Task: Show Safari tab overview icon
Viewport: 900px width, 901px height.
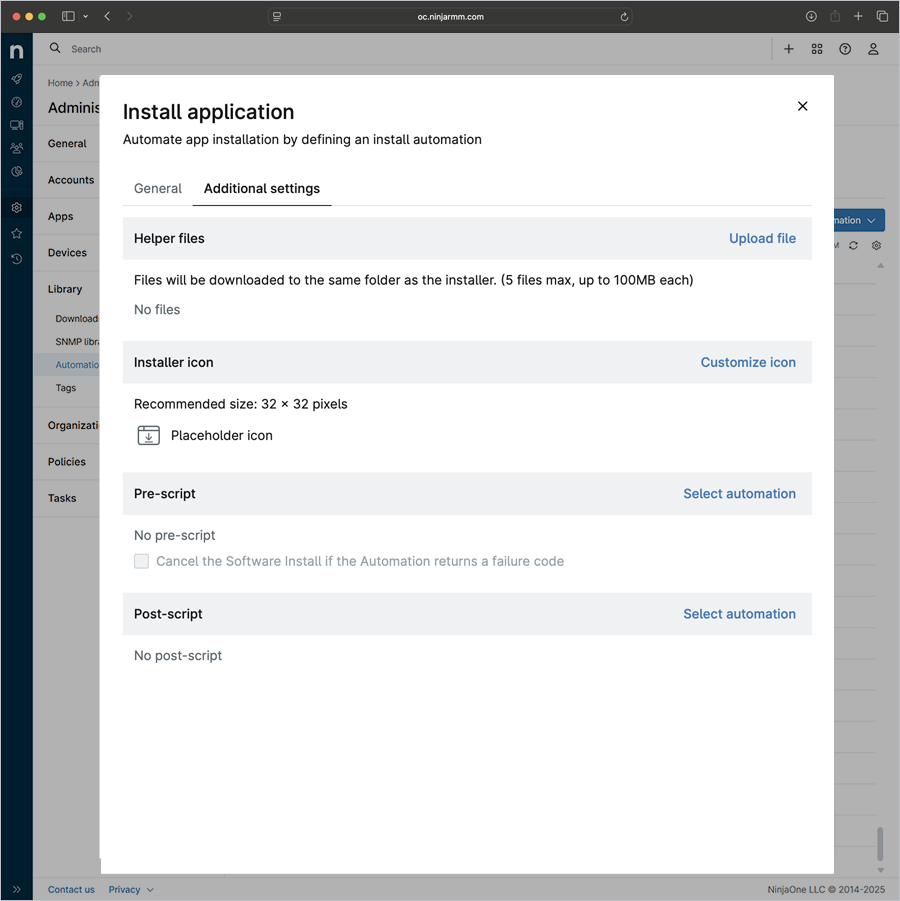Action: [882, 16]
